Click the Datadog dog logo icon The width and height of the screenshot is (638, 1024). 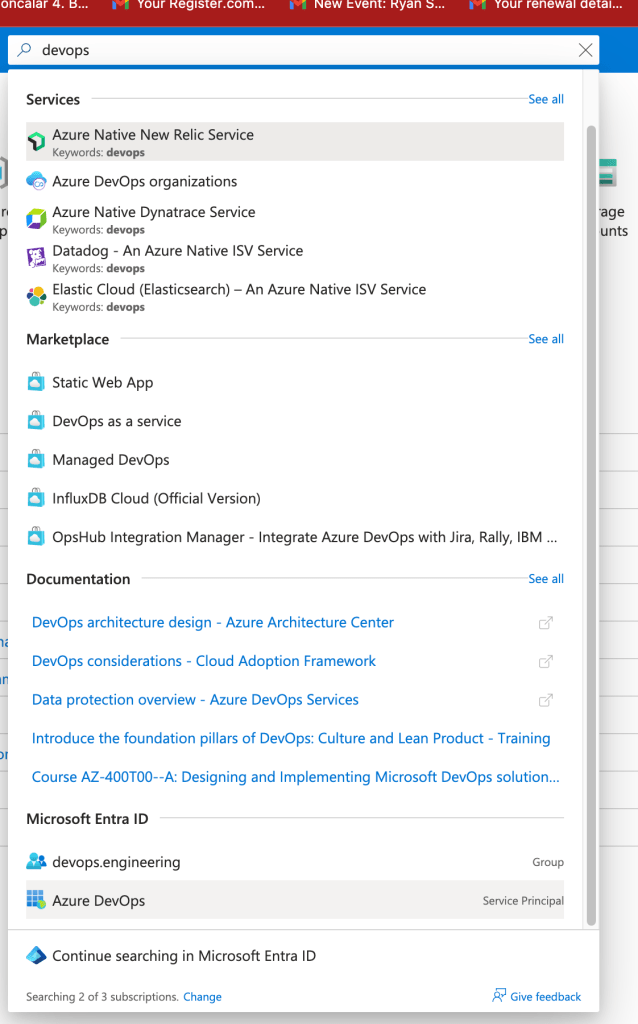pos(37,257)
